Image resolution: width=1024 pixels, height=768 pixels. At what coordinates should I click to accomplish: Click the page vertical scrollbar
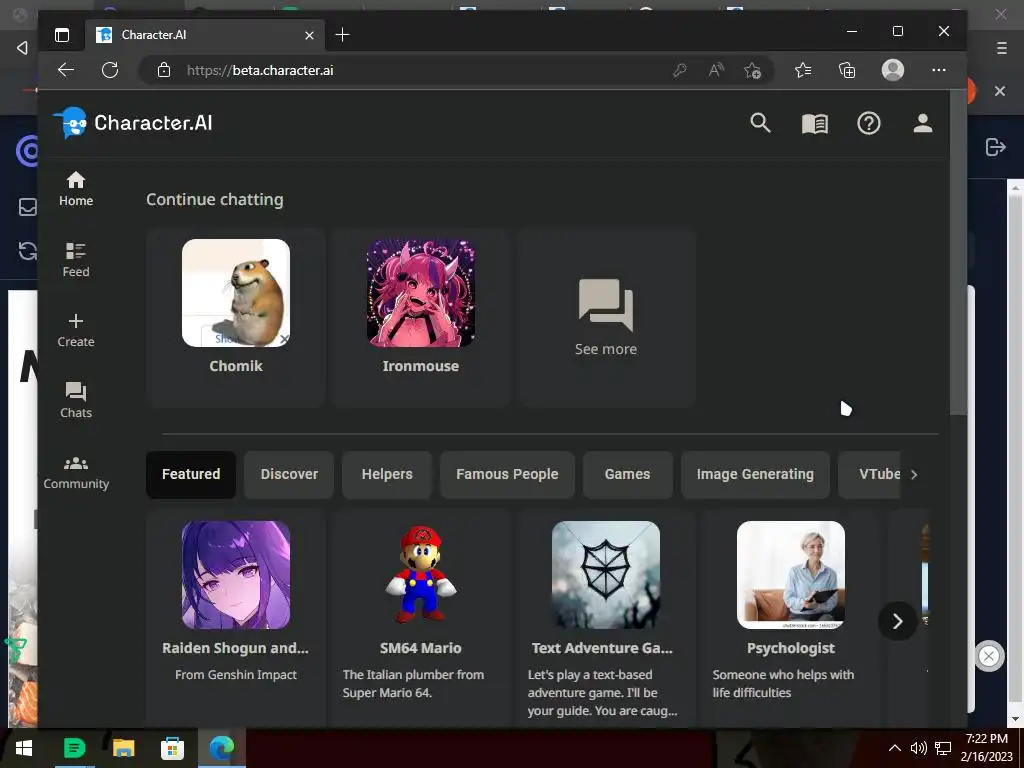pyautogui.click(x=958, y=253)
